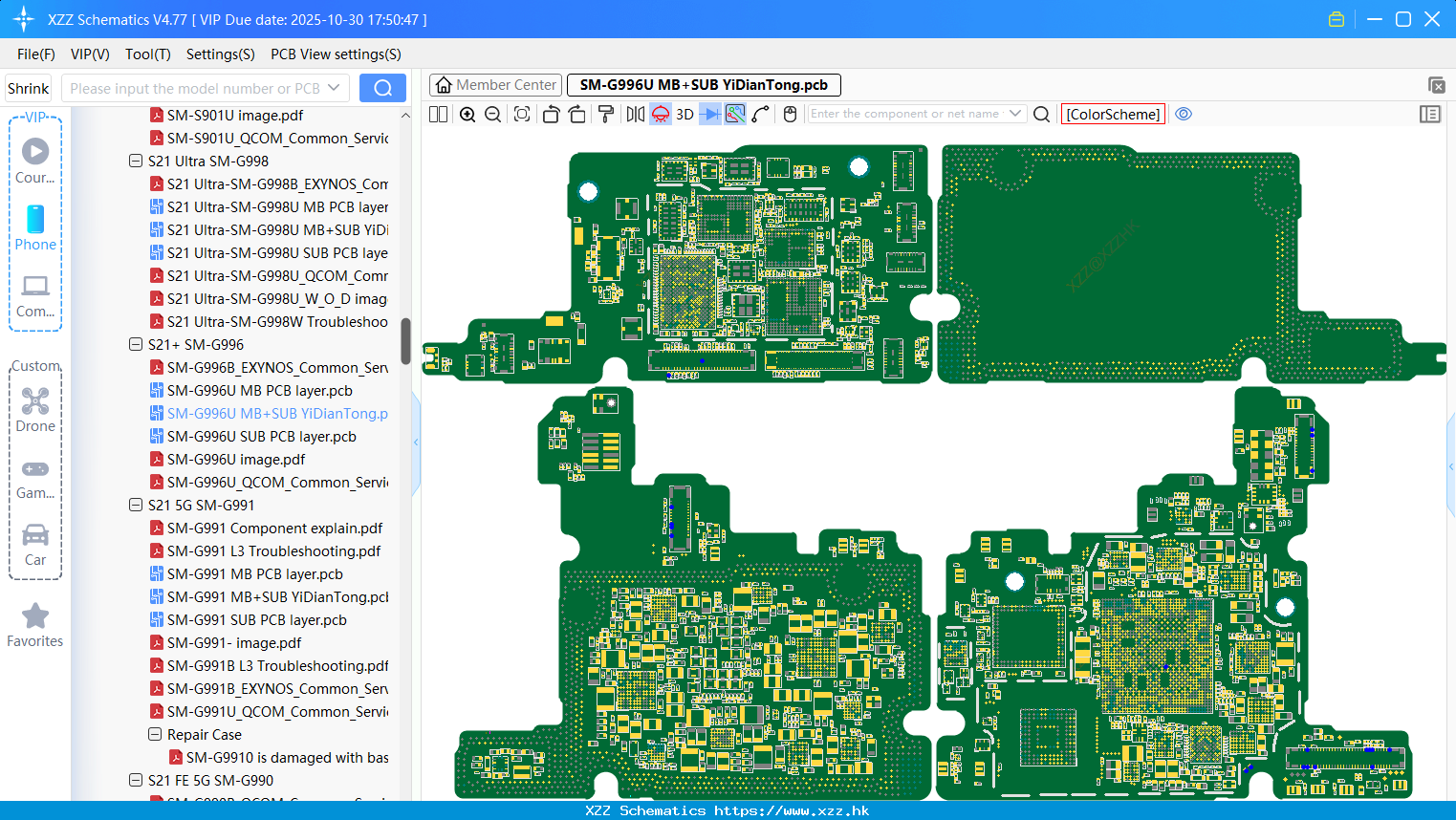Open the right side panel icon
The width and height of the screenshot is (1456, 820).
1430,114
